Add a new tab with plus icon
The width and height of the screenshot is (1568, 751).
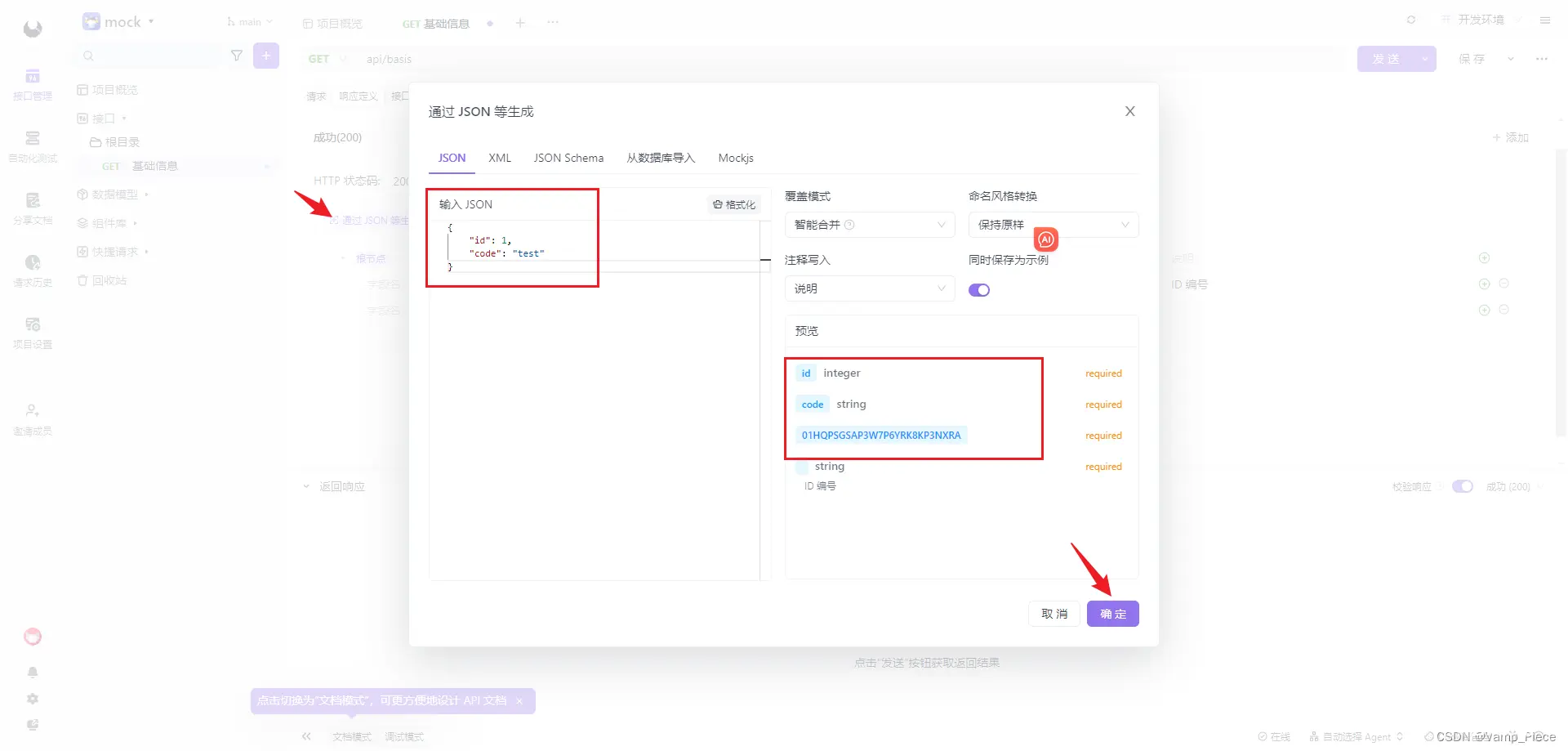point(520,23)
